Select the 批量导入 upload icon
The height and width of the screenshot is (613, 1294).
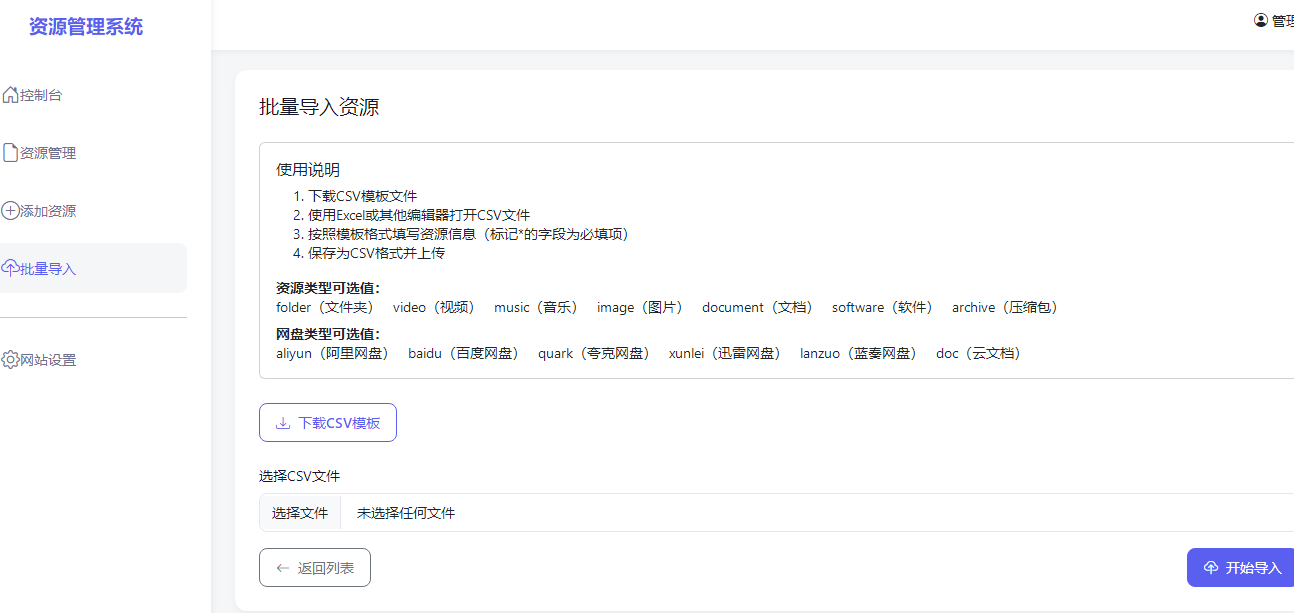click(9, 267)
